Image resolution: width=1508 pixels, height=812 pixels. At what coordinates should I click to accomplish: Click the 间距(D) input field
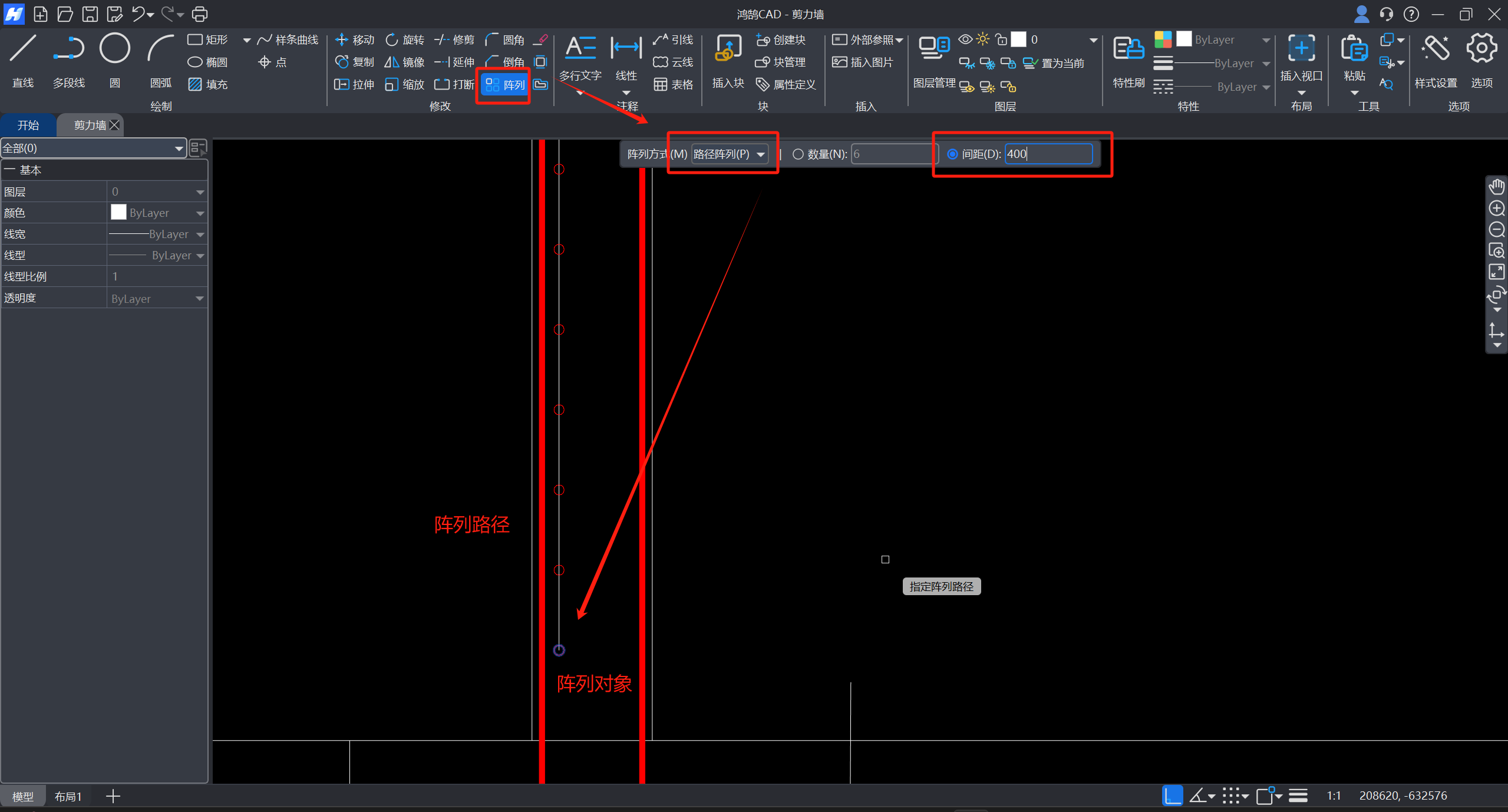tap(1048, 154)
